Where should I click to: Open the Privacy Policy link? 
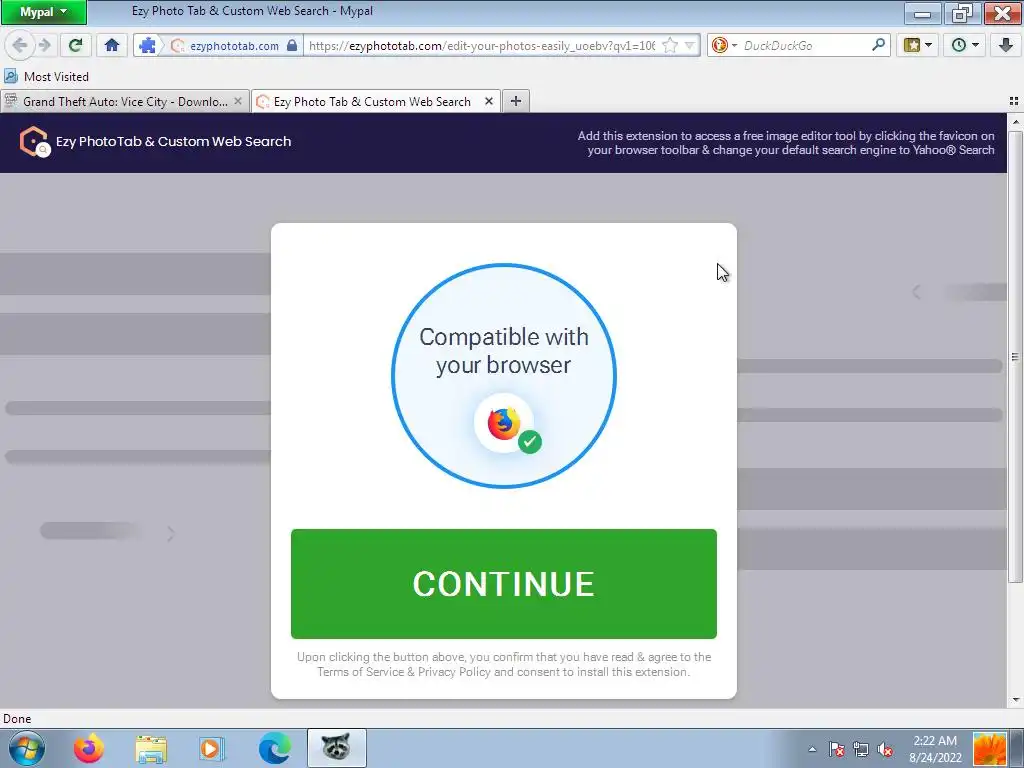click(x=454, y=672)
